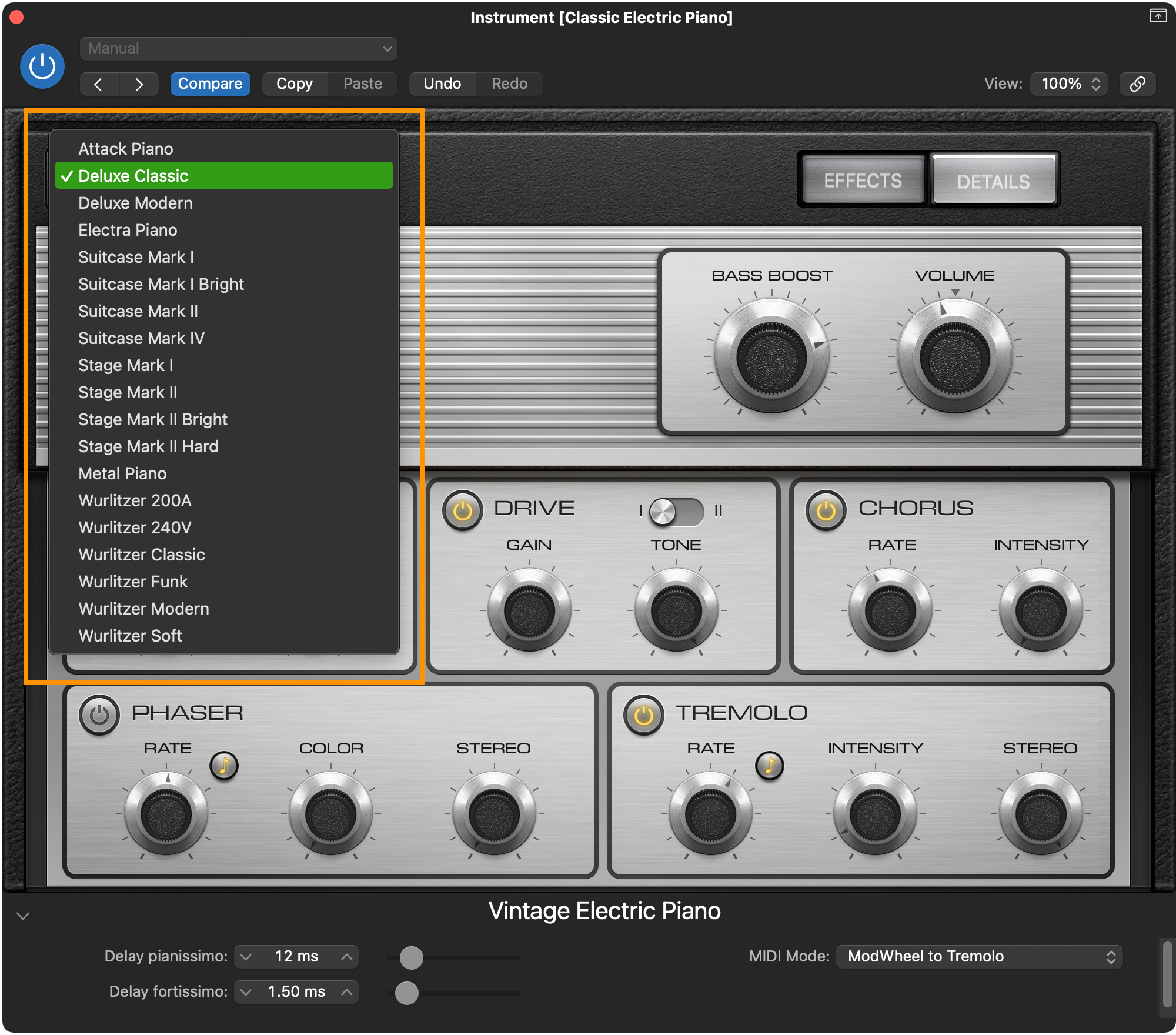Toggle the Drive effect power button
Viewport: 1176px width, 1035px height.
(463, 510)
